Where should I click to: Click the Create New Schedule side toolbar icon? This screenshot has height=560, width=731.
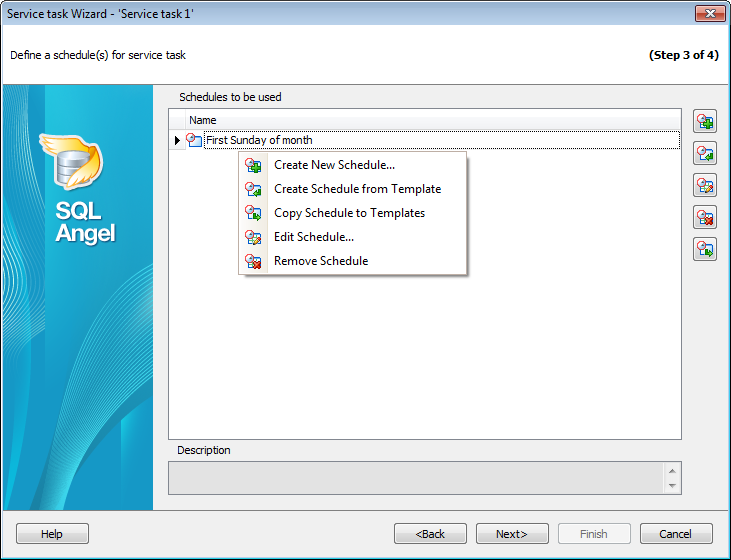[x=705, y=122]
